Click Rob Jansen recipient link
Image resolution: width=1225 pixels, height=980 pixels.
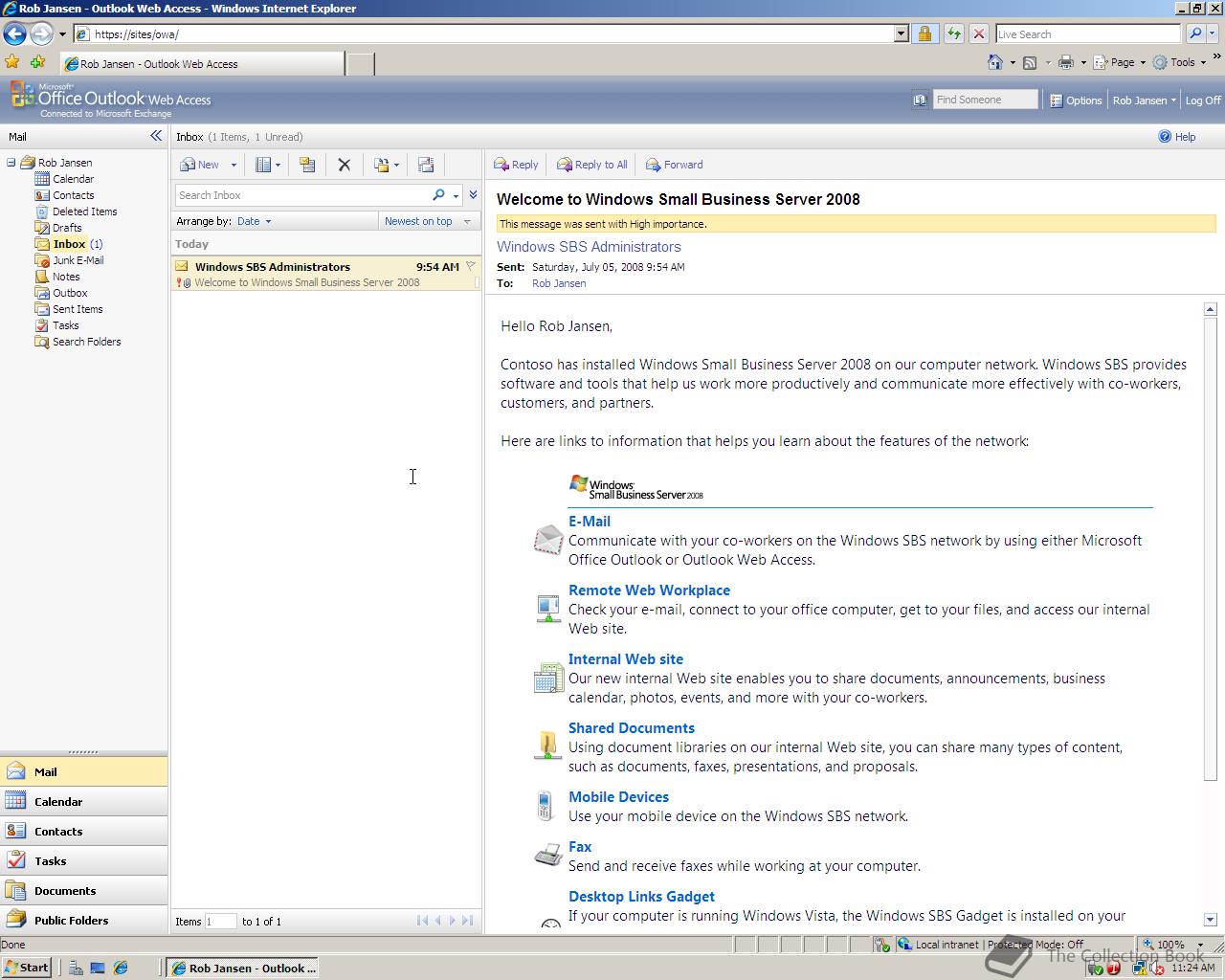559,283
